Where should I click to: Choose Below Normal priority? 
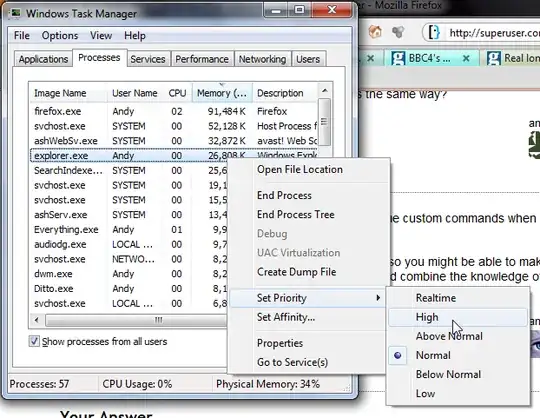click(458, 374)
